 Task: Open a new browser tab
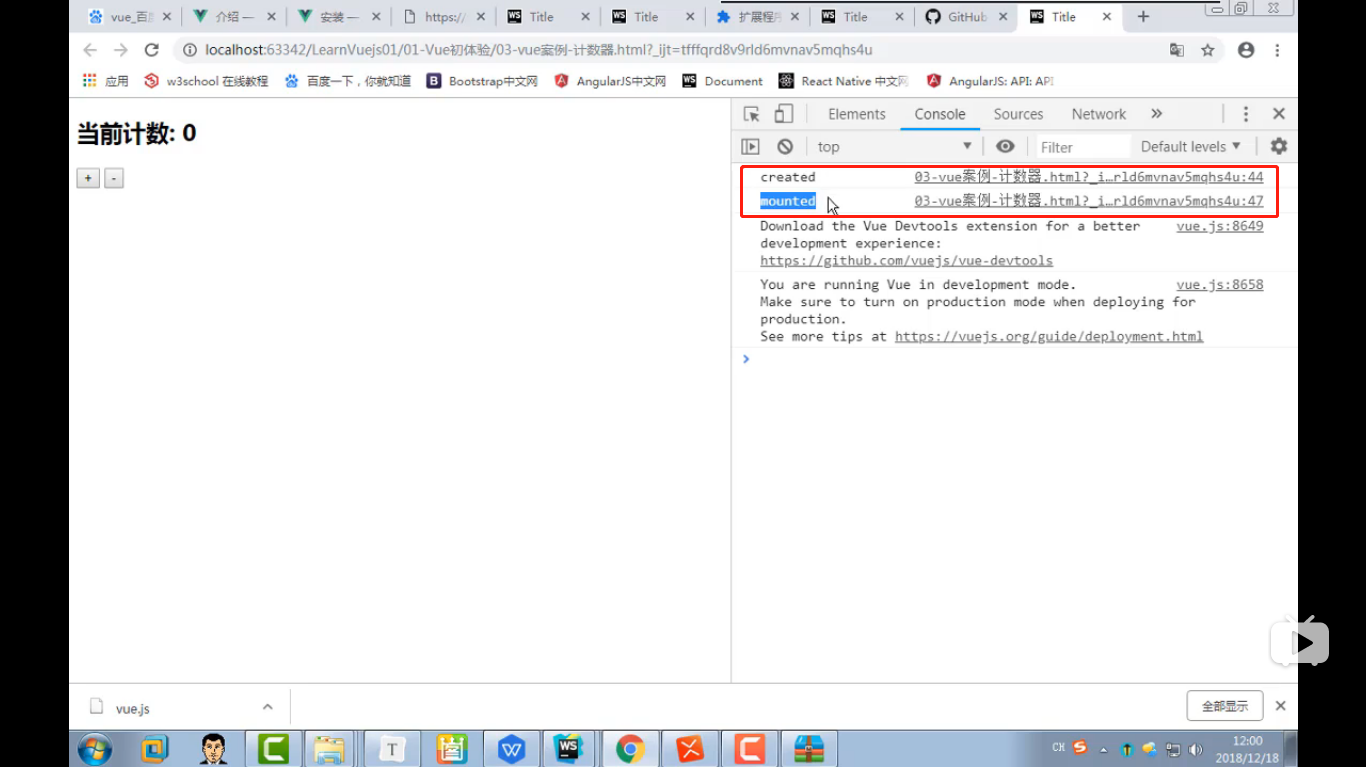coord(1143,17)
